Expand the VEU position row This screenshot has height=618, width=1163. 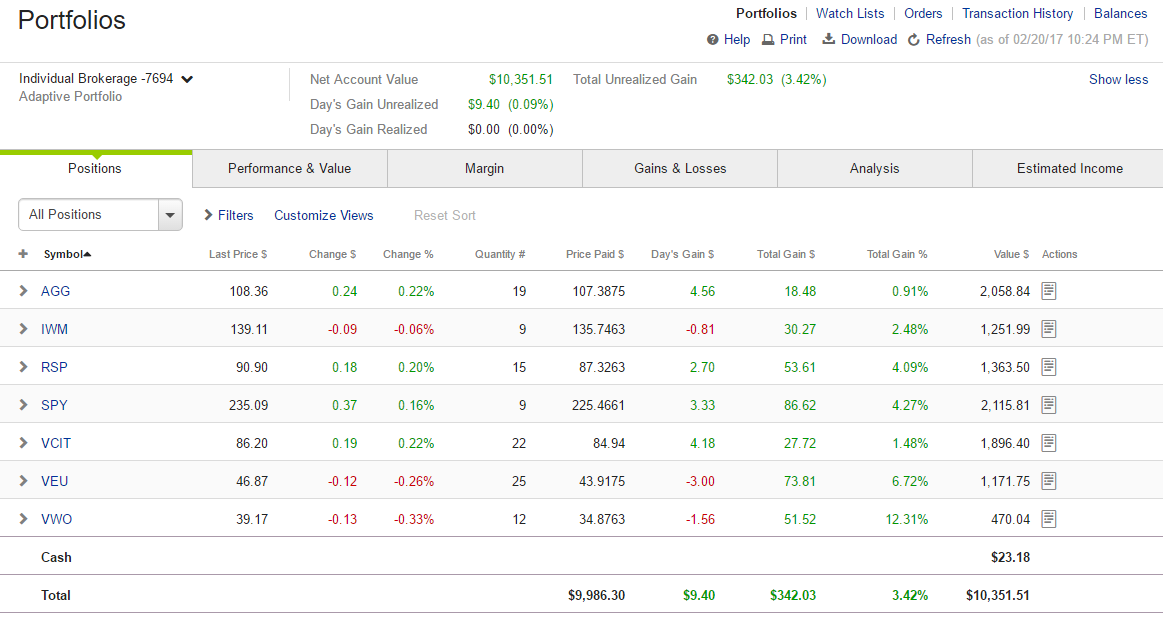[24, 481]
